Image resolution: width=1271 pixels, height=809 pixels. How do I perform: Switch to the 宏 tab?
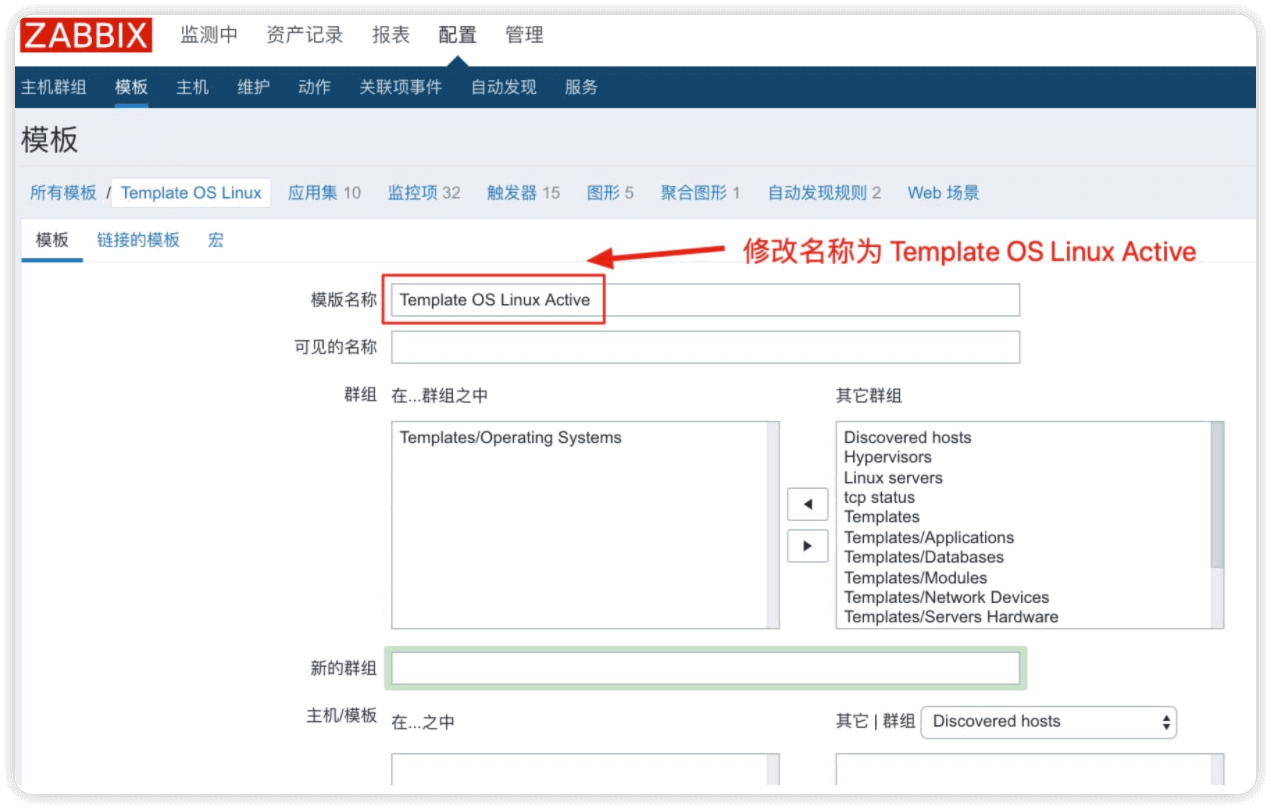click(x=216, y=240)
